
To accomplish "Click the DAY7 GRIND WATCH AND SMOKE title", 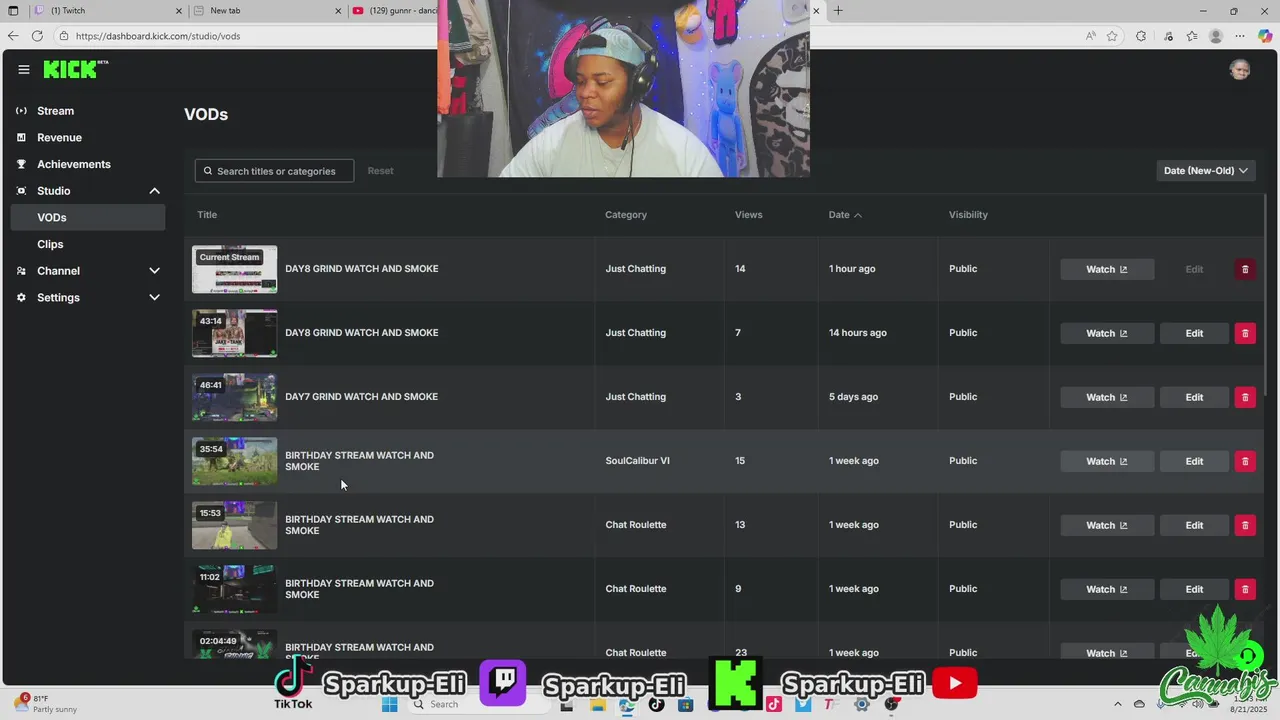I will coord(361,397).
